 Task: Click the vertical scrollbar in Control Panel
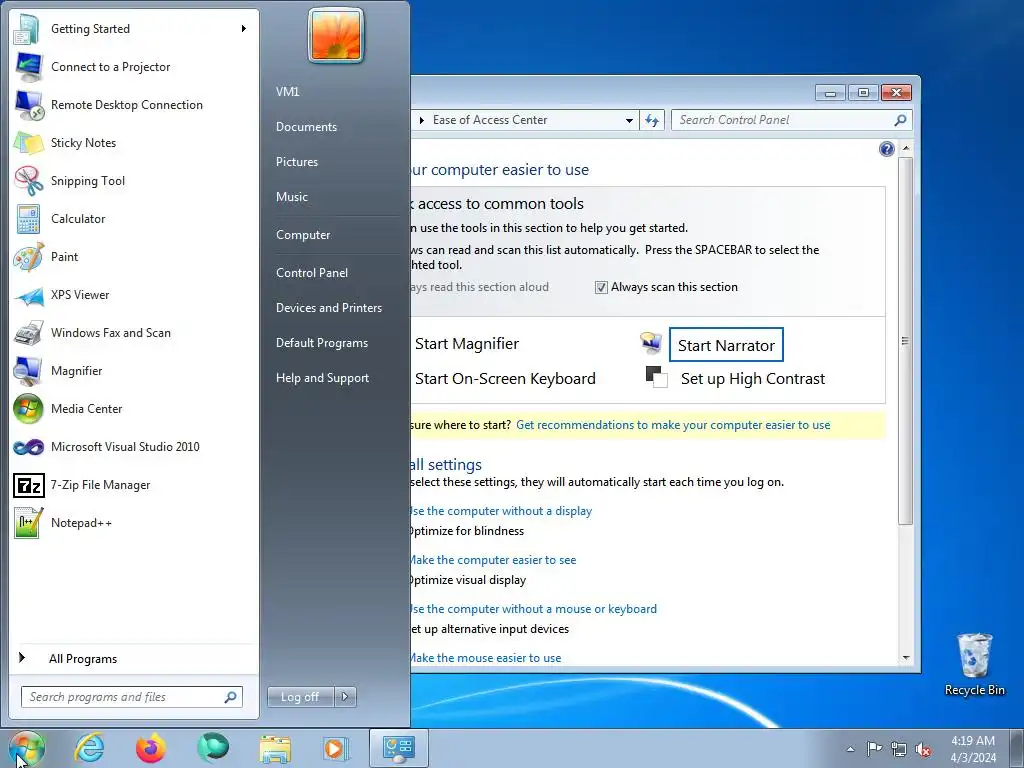click(905, 341)
